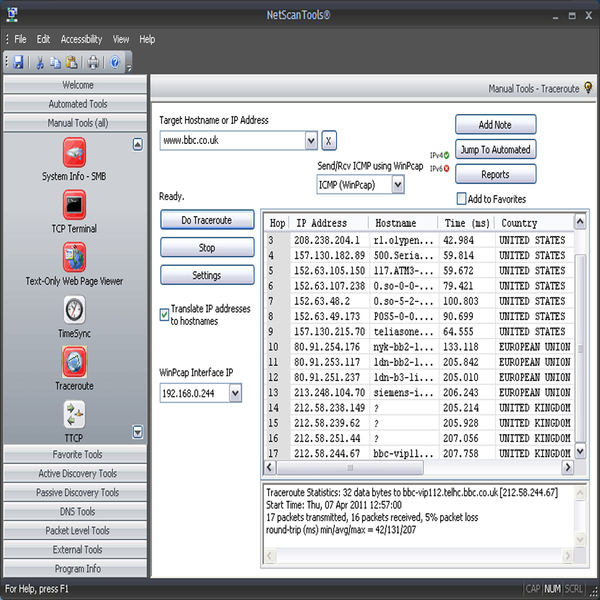Click the Do Traceroute button

tap(207, 220)
